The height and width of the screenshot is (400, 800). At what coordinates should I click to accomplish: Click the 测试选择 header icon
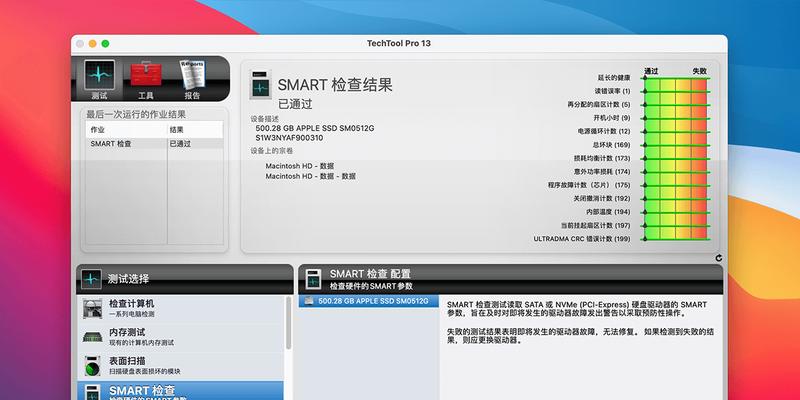[x=91, y=279]
